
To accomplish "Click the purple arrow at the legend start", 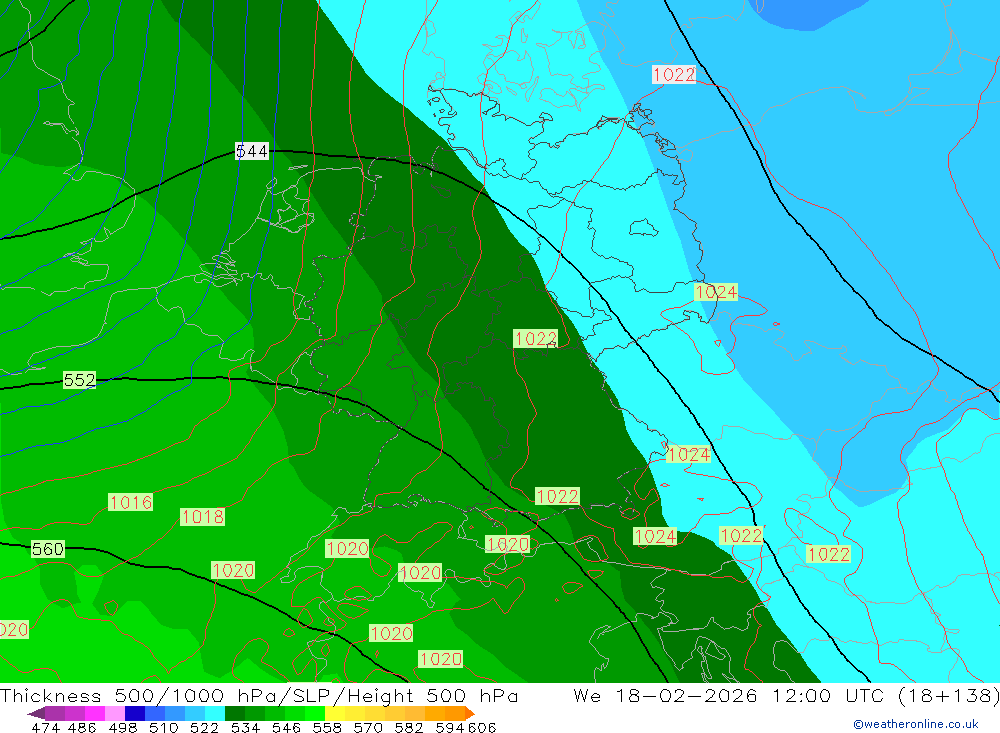I will 36,713.
